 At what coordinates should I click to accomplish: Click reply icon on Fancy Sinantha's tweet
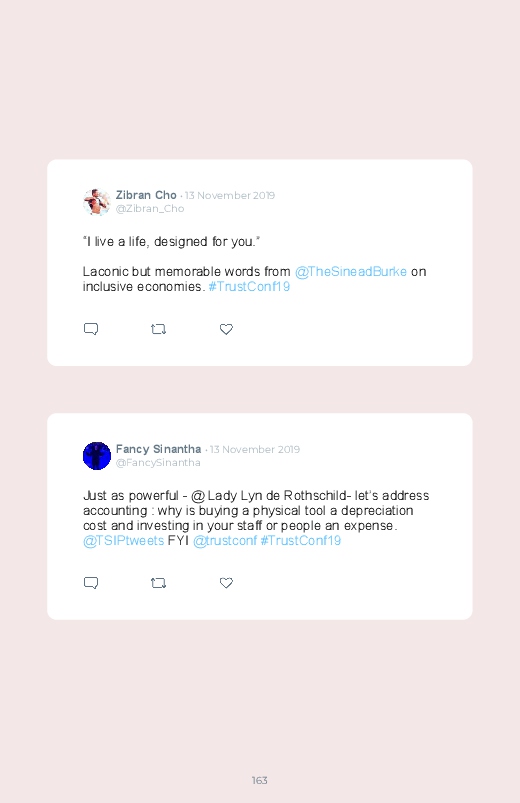pyautogui.click(x=91, y=583)
